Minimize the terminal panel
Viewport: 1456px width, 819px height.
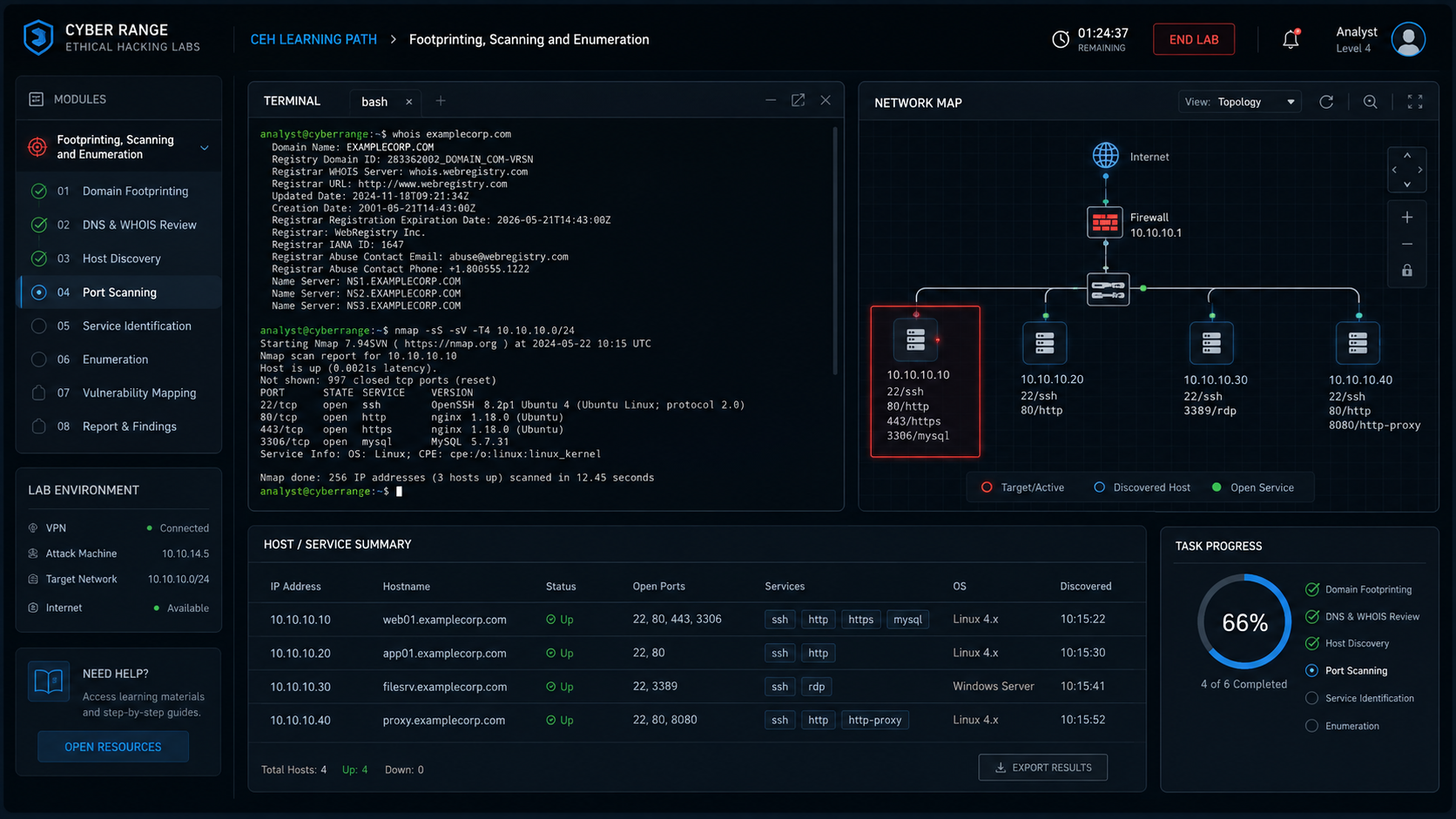click(771, 100)
